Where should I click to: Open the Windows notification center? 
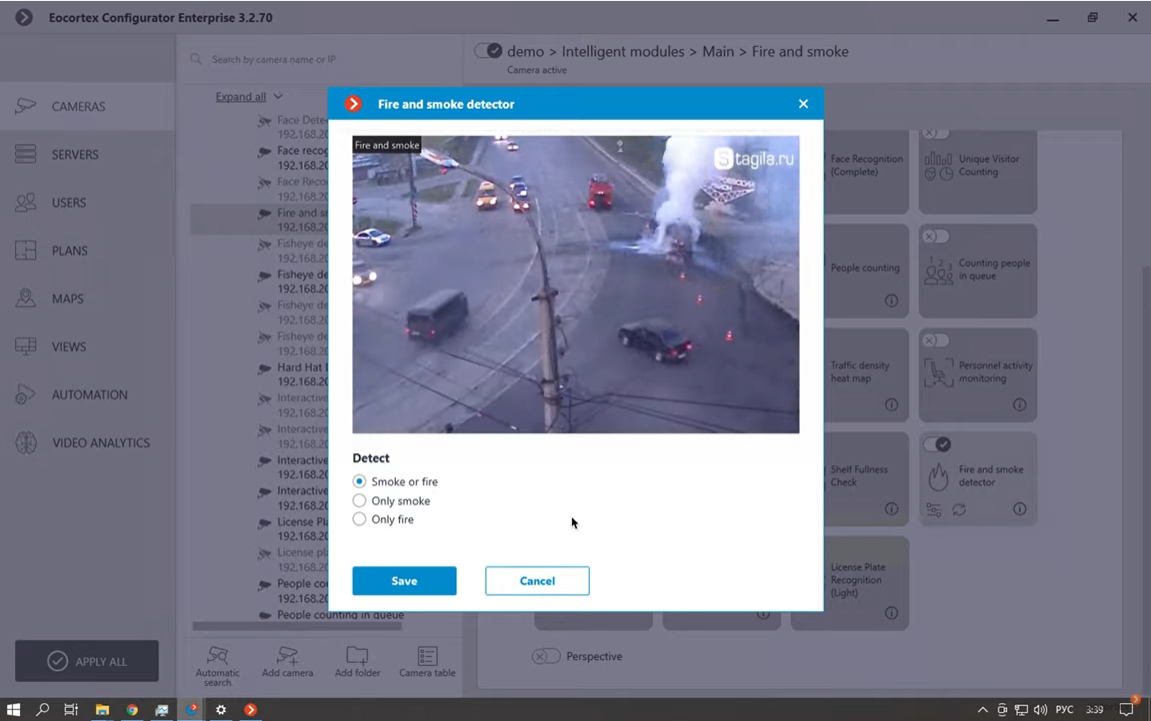point(1127,709)
